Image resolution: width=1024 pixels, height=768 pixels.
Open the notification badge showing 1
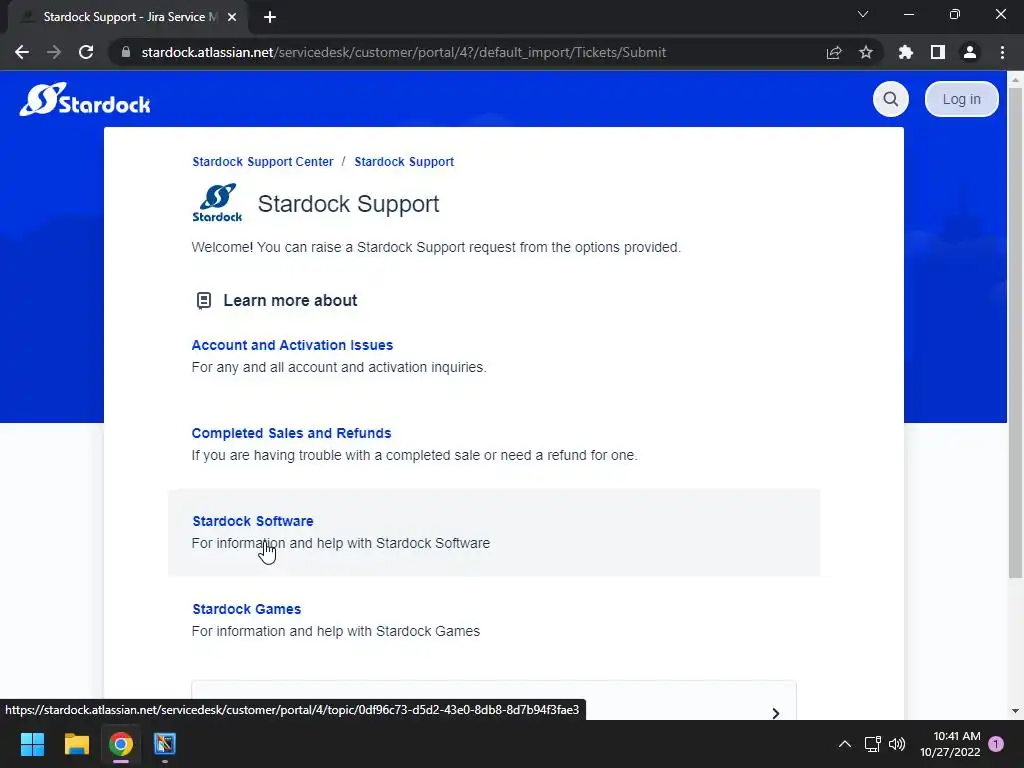click(996, 744)
